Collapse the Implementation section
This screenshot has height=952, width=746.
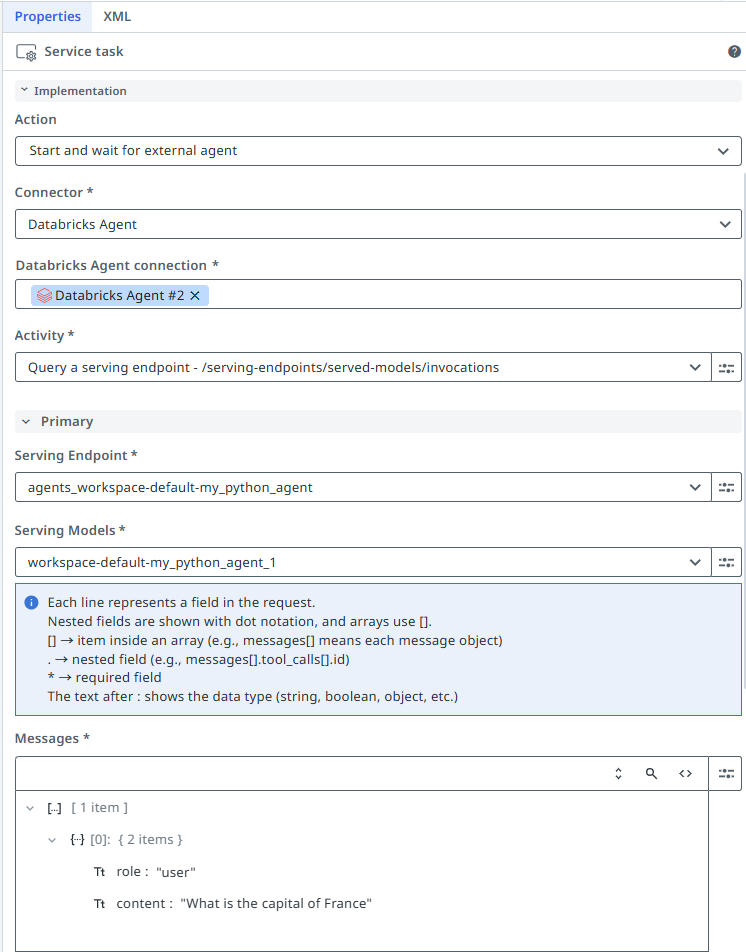pos(24,91)
